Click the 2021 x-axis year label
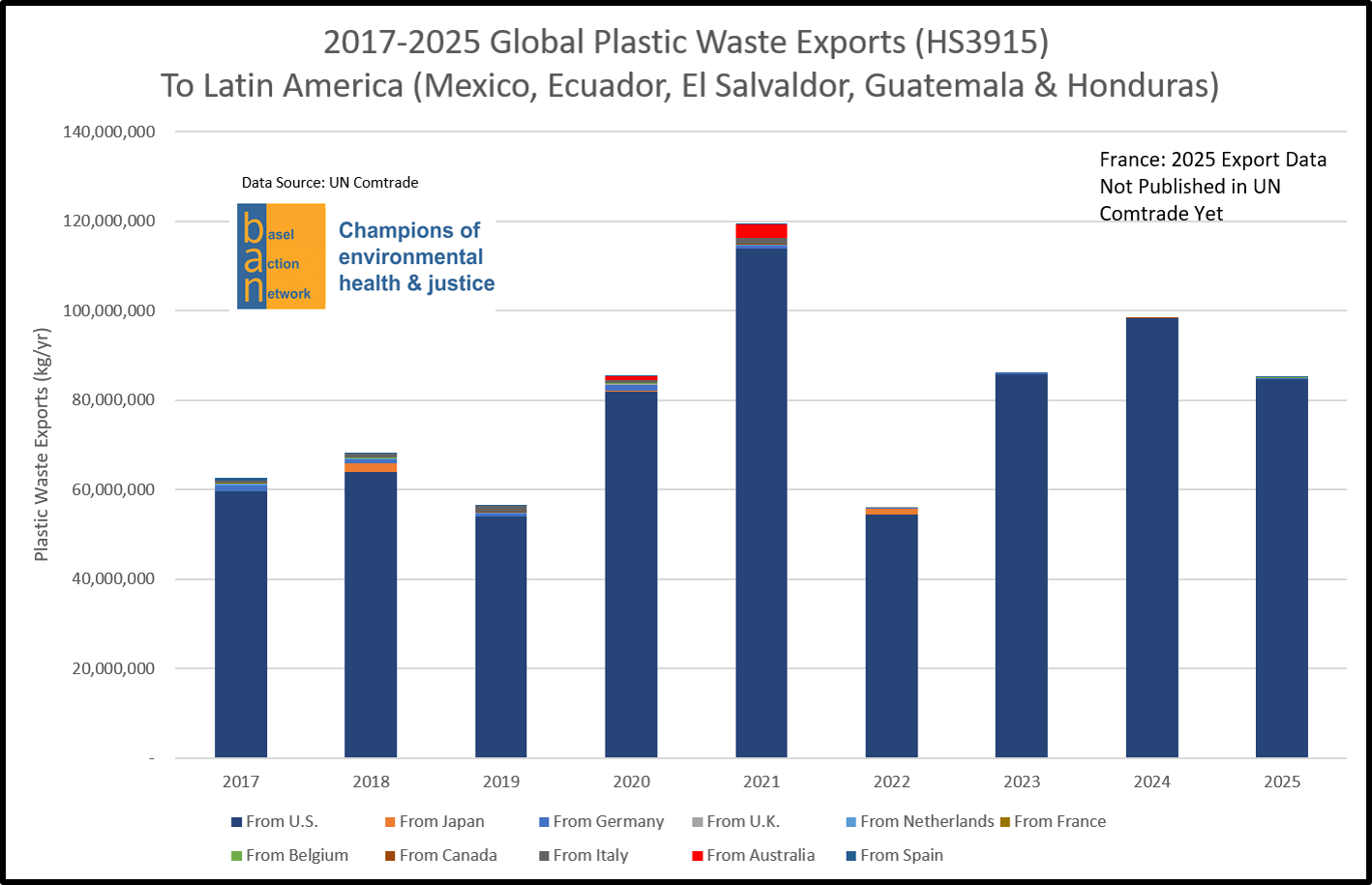1372x885 pixels. pyautogui.click(x=761, y=782)
